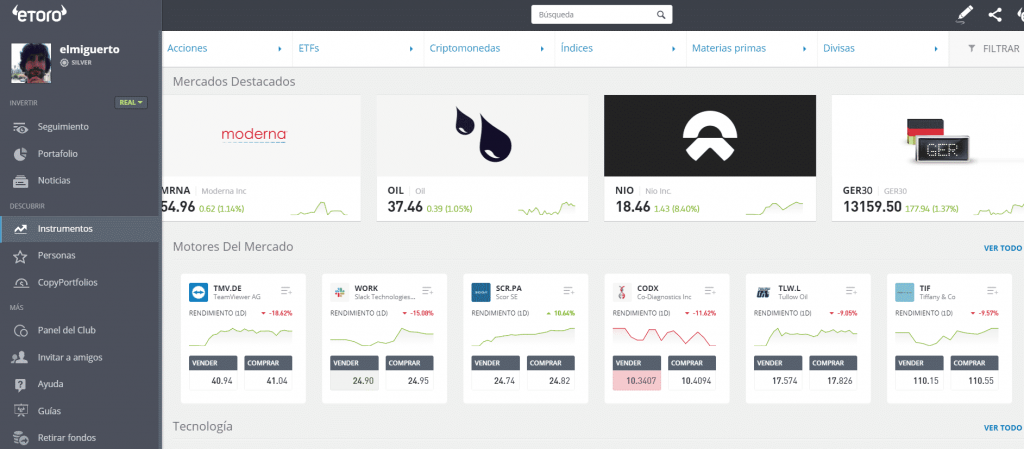Add SCR.PA to watchlist icon
The height and width of the screenshot is (449, 1024).
click(568, 290)
